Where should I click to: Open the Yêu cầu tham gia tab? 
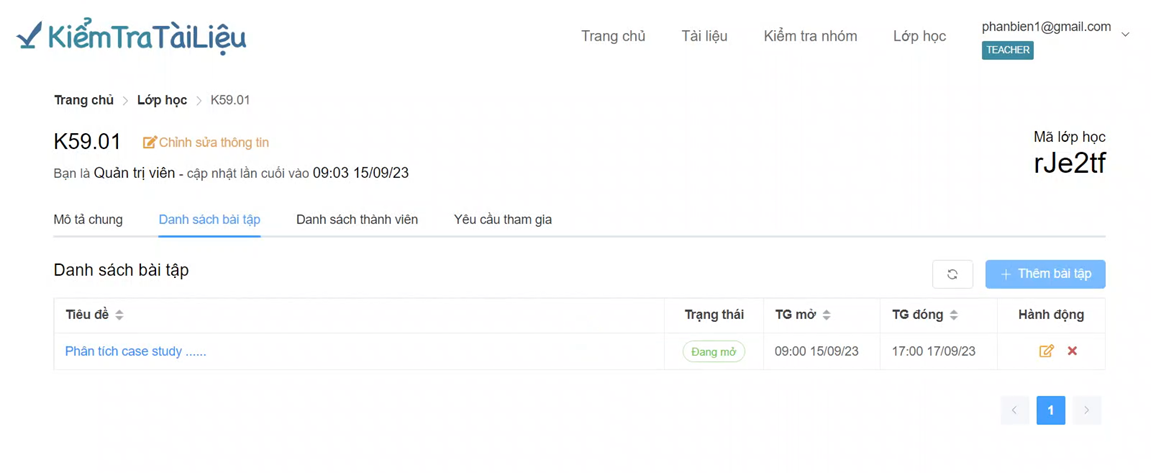coord(503,220)
